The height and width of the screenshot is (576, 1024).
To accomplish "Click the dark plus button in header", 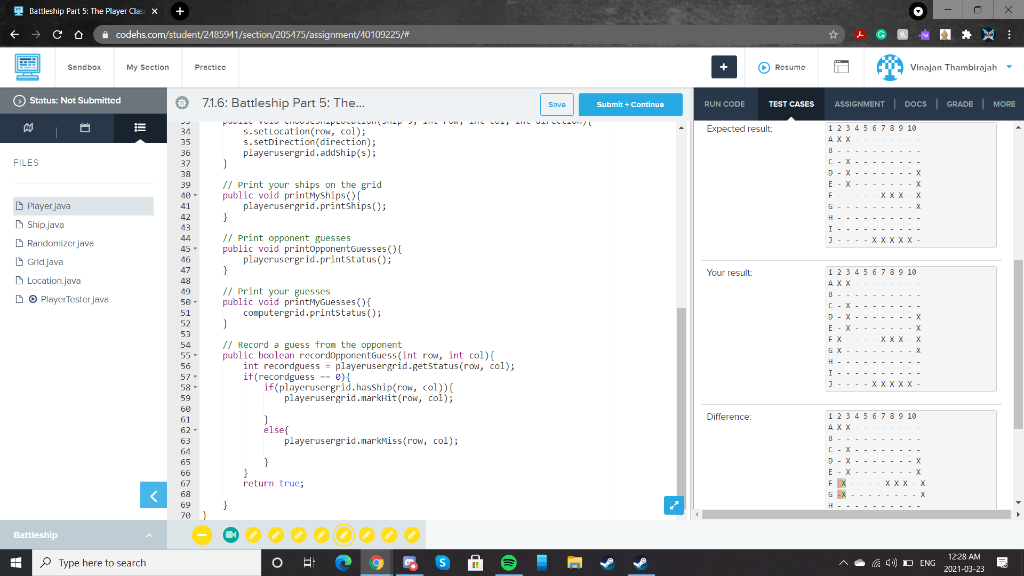I will [x=724, y=67].
